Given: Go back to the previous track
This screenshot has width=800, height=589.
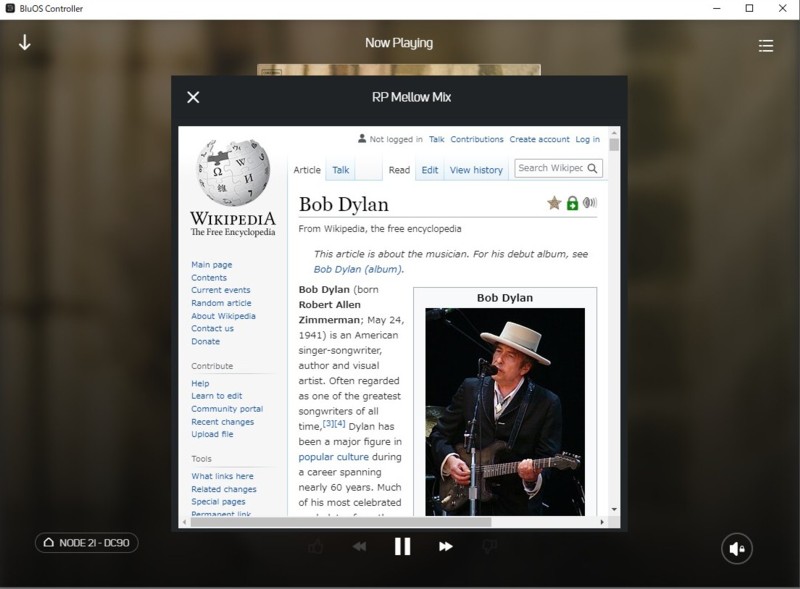Looking at the screenshot, I should [359, 546].
